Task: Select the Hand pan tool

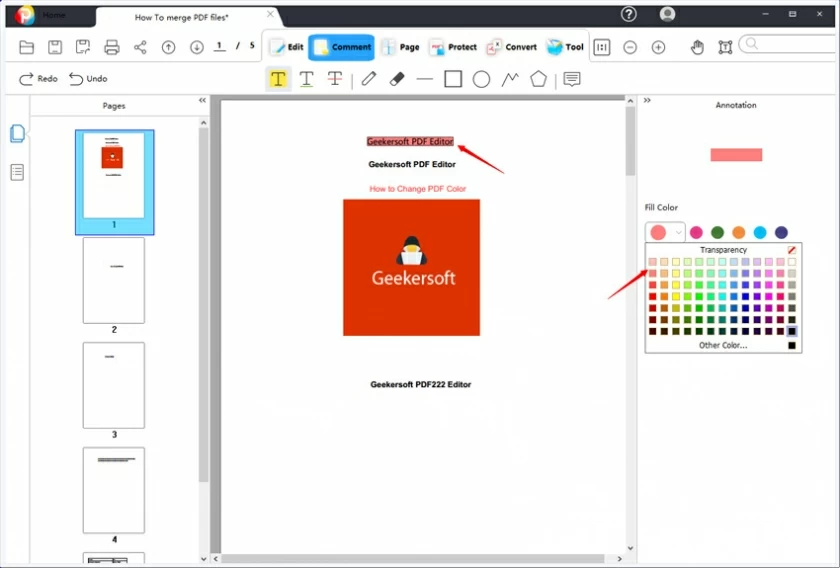Action: coord(697,47)
